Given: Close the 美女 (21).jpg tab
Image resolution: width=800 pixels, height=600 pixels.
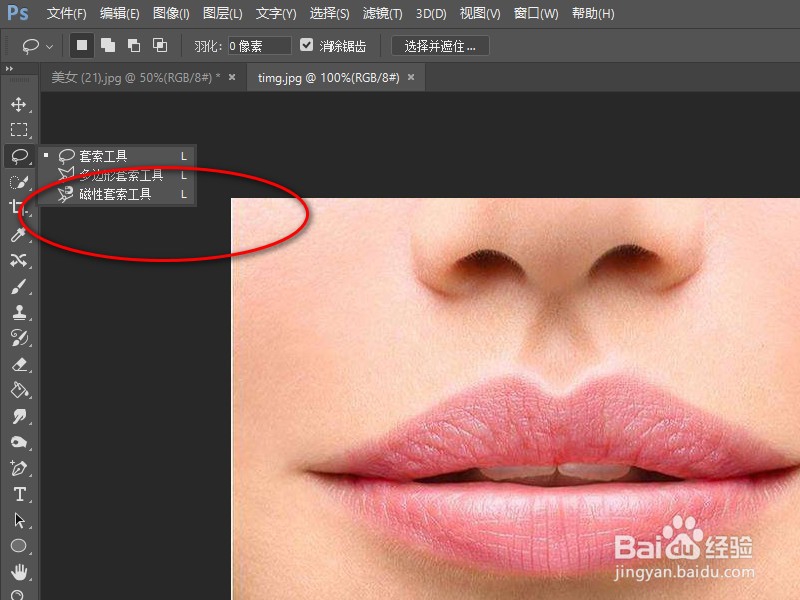Looking at the screenshot, I should [x=232, y=77].
